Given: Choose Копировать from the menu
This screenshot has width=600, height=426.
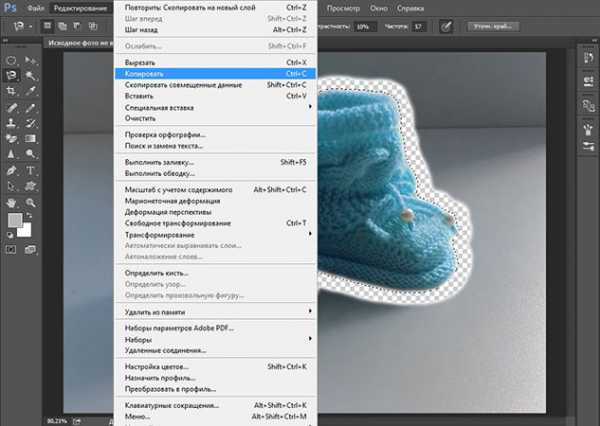Looking at the screenshot, I should (215, 73).
